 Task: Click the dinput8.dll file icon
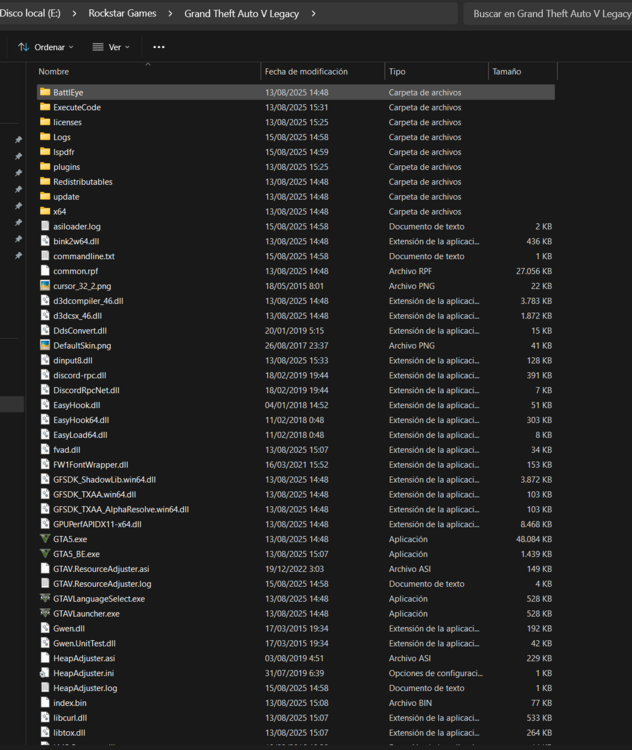(x=45, y=360)
